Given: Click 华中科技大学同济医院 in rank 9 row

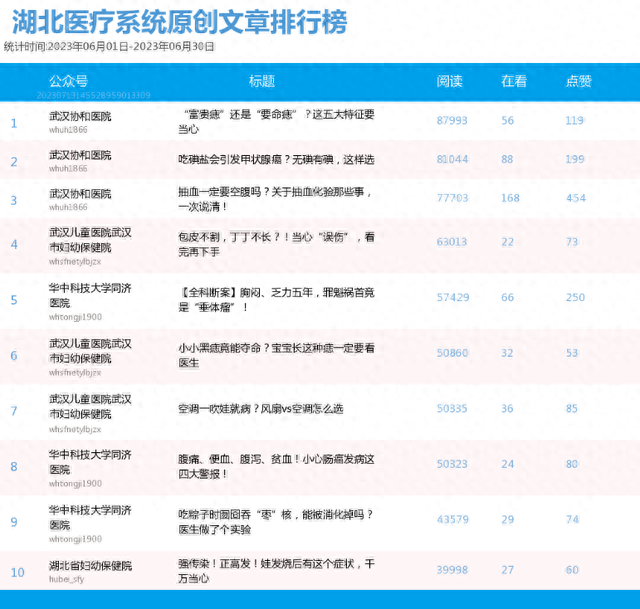Looking at the screenshot, I should click(x=90, y=518).
